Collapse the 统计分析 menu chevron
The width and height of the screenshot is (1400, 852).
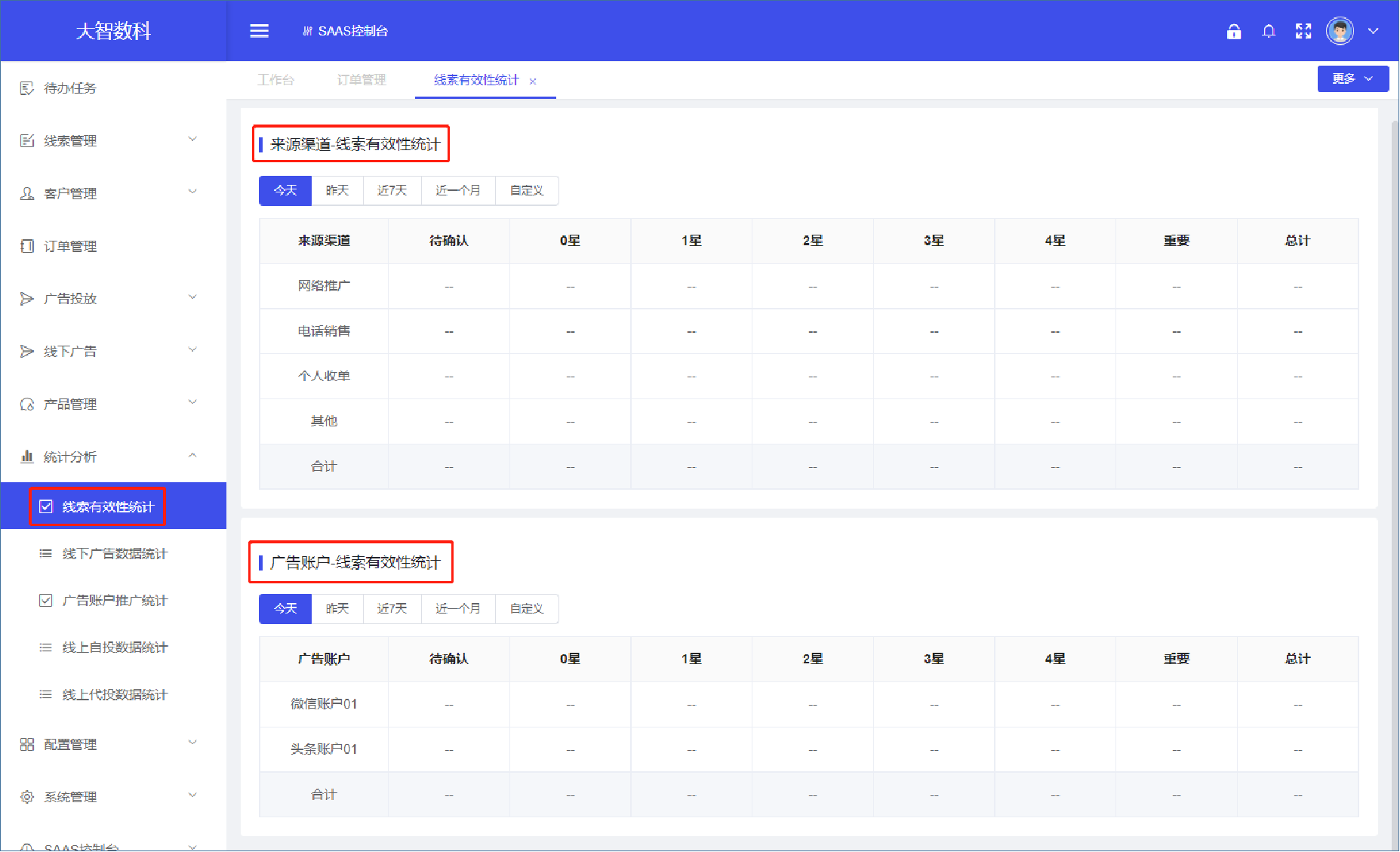click(192, 455)
